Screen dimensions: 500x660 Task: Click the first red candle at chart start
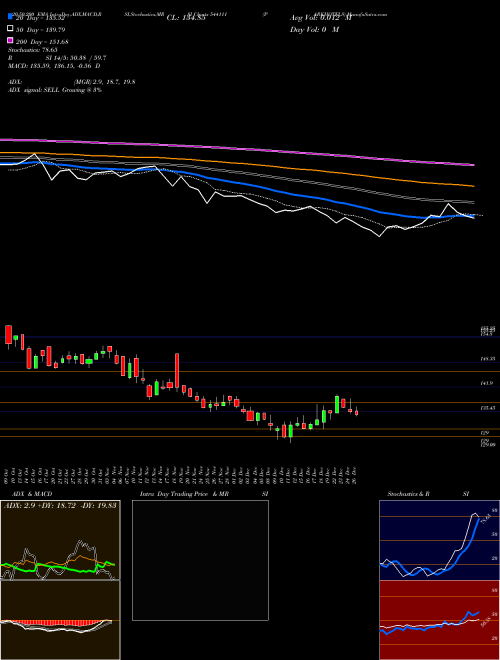pos(8,335)
